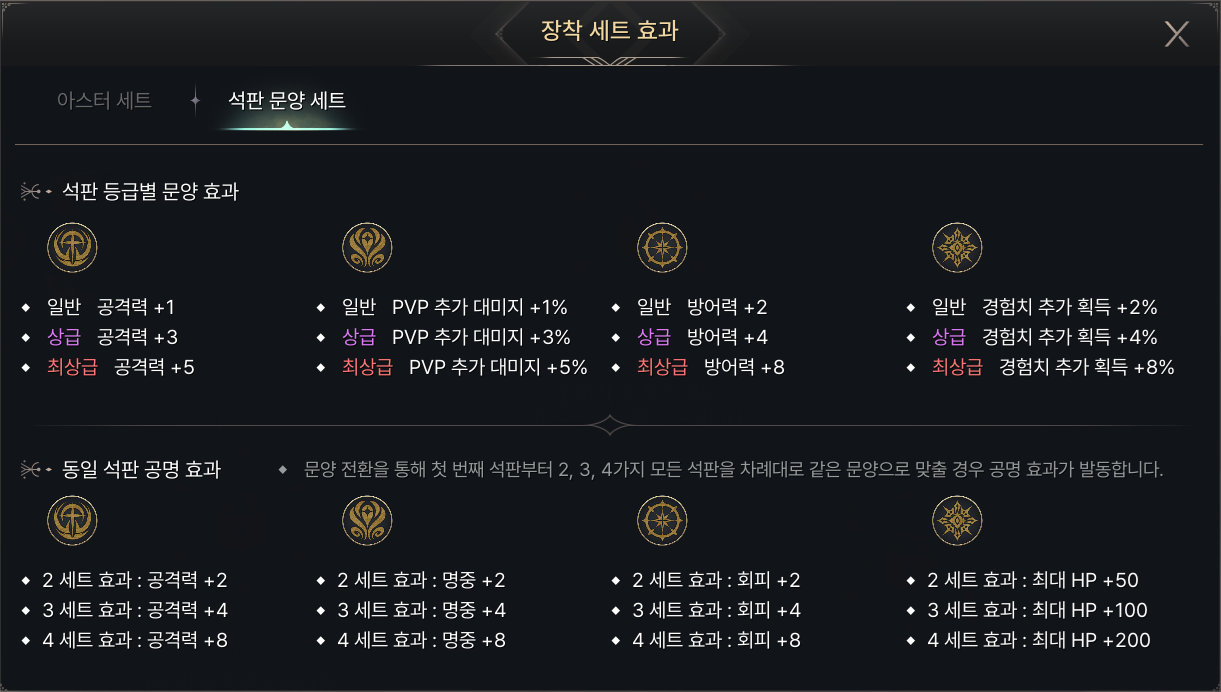Screen dimensions: 1221x692
Task: Click the 상급 PVP 추가 대미지 +3% entry
Action: [456, 337]
